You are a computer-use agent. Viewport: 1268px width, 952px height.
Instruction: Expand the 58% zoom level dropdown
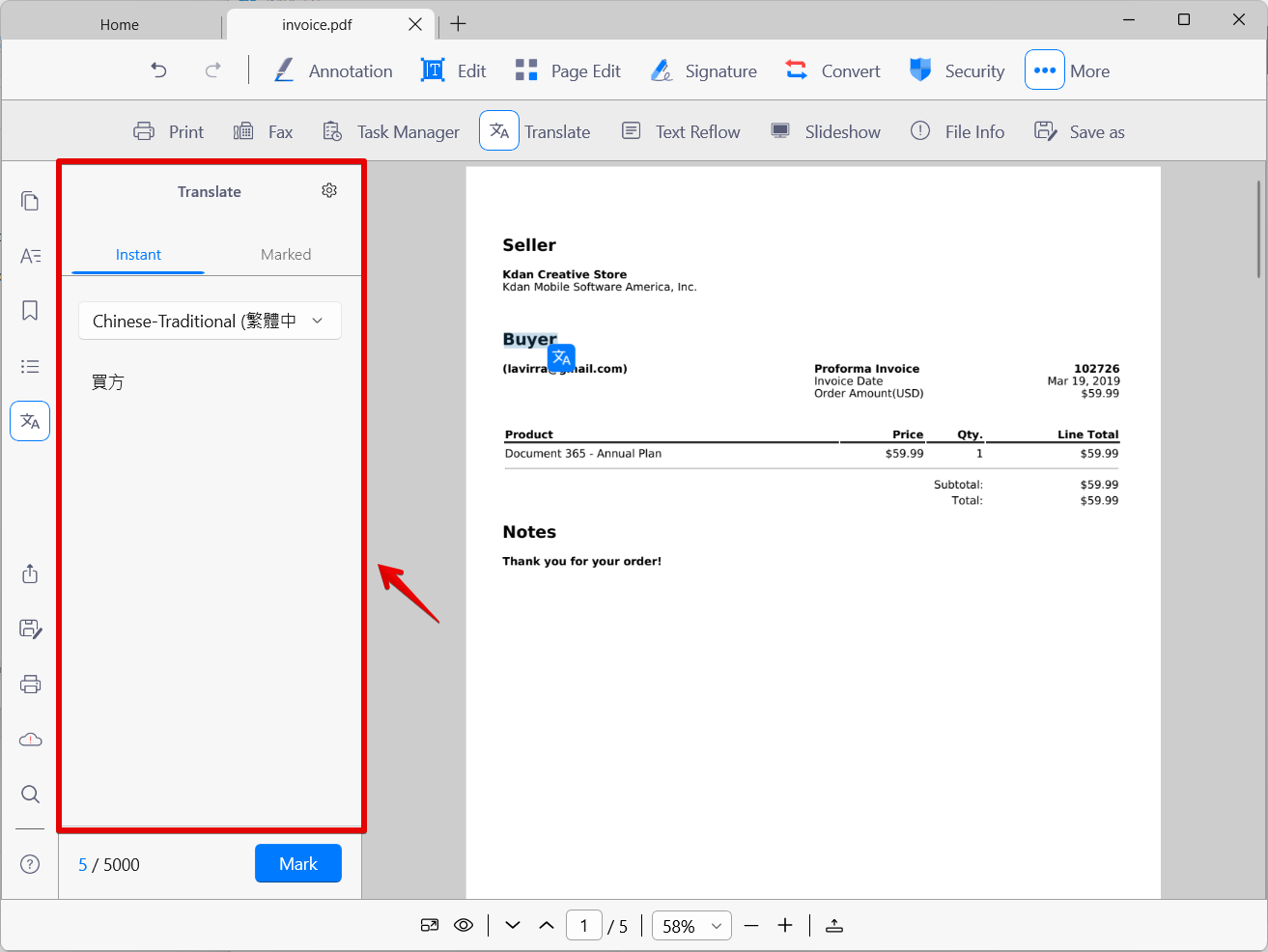(691, 926)
